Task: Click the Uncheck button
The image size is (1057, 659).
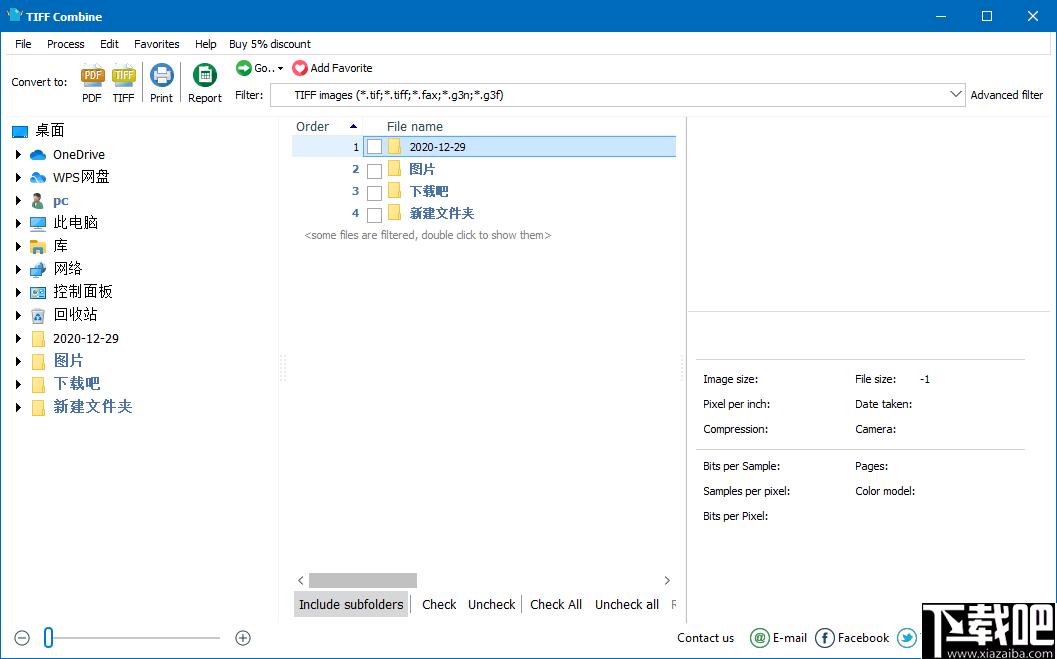Action: [x=491, y=604]
